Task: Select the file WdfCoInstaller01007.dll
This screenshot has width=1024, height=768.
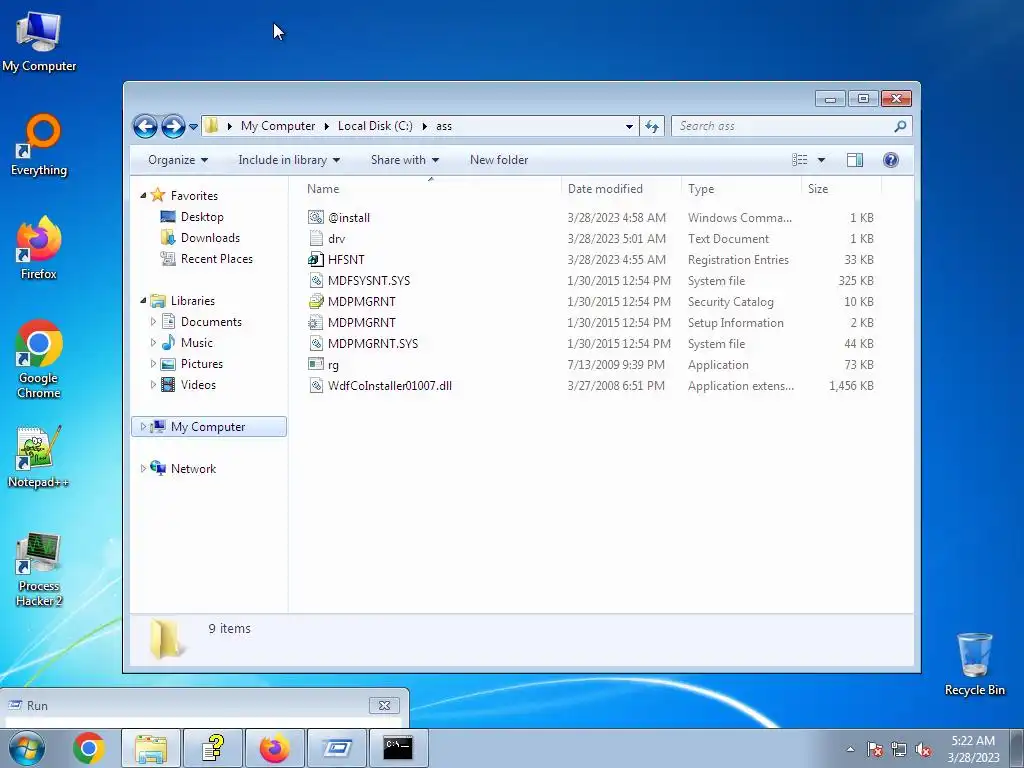Action: pyautogui.click(x=389, y=385)
